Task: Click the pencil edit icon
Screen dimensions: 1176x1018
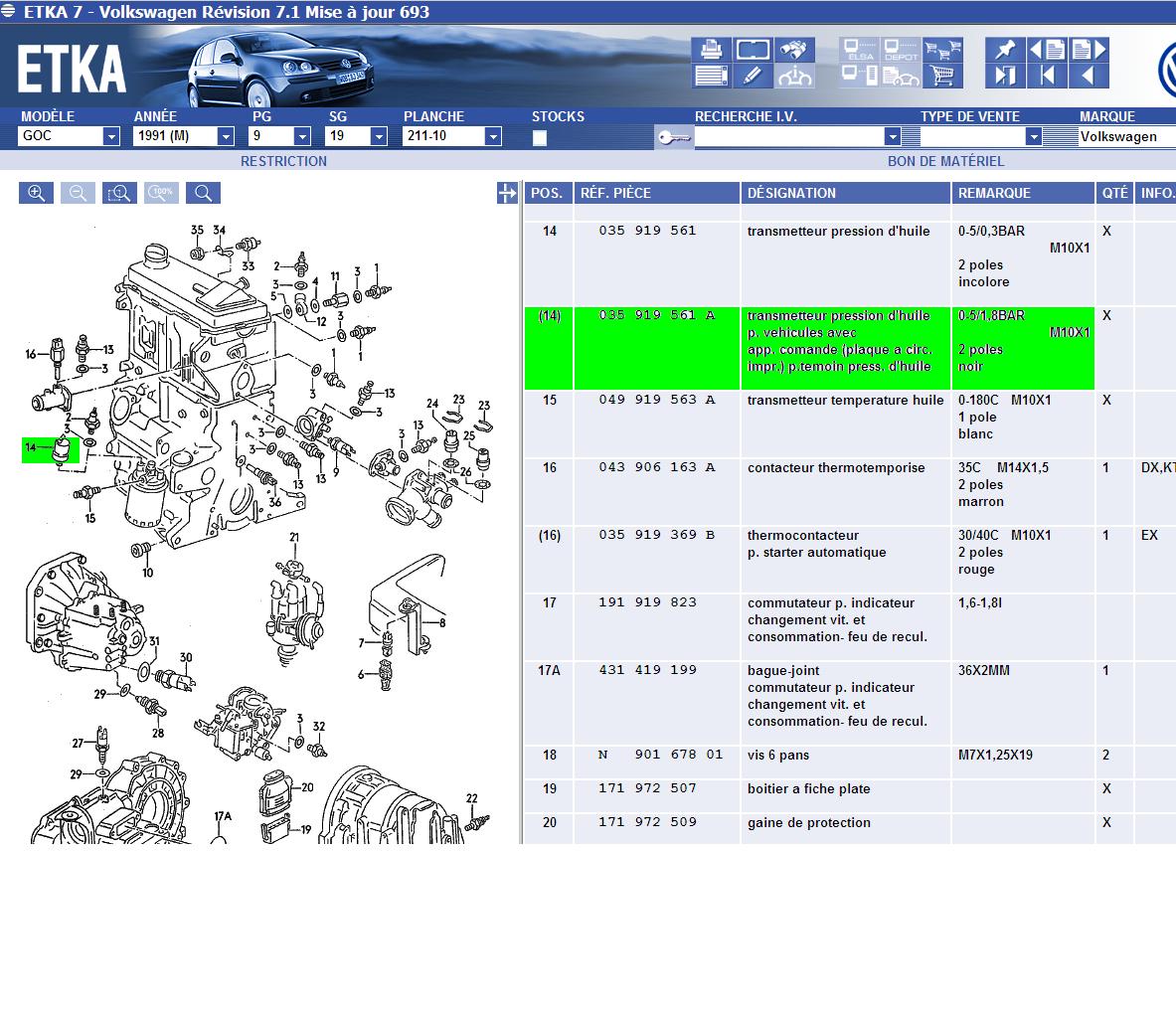Action: [x=753, y=76]
